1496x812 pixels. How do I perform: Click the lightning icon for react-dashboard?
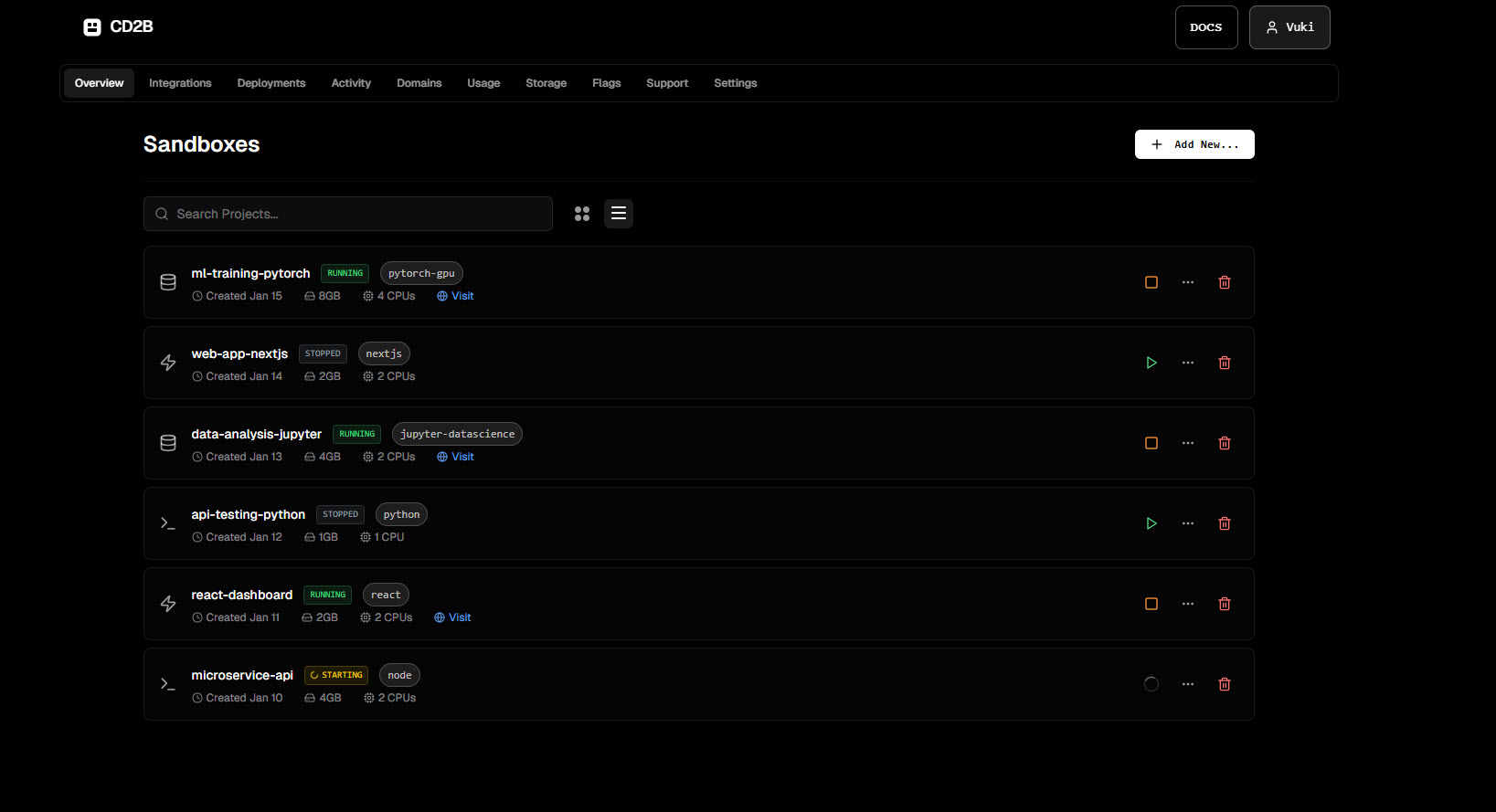(x=168, y=604)
